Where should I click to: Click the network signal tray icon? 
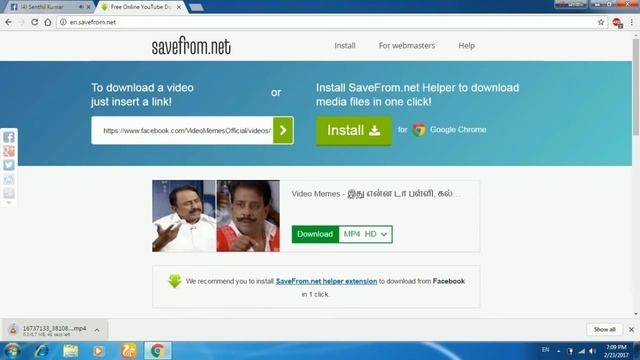[582, 351]
